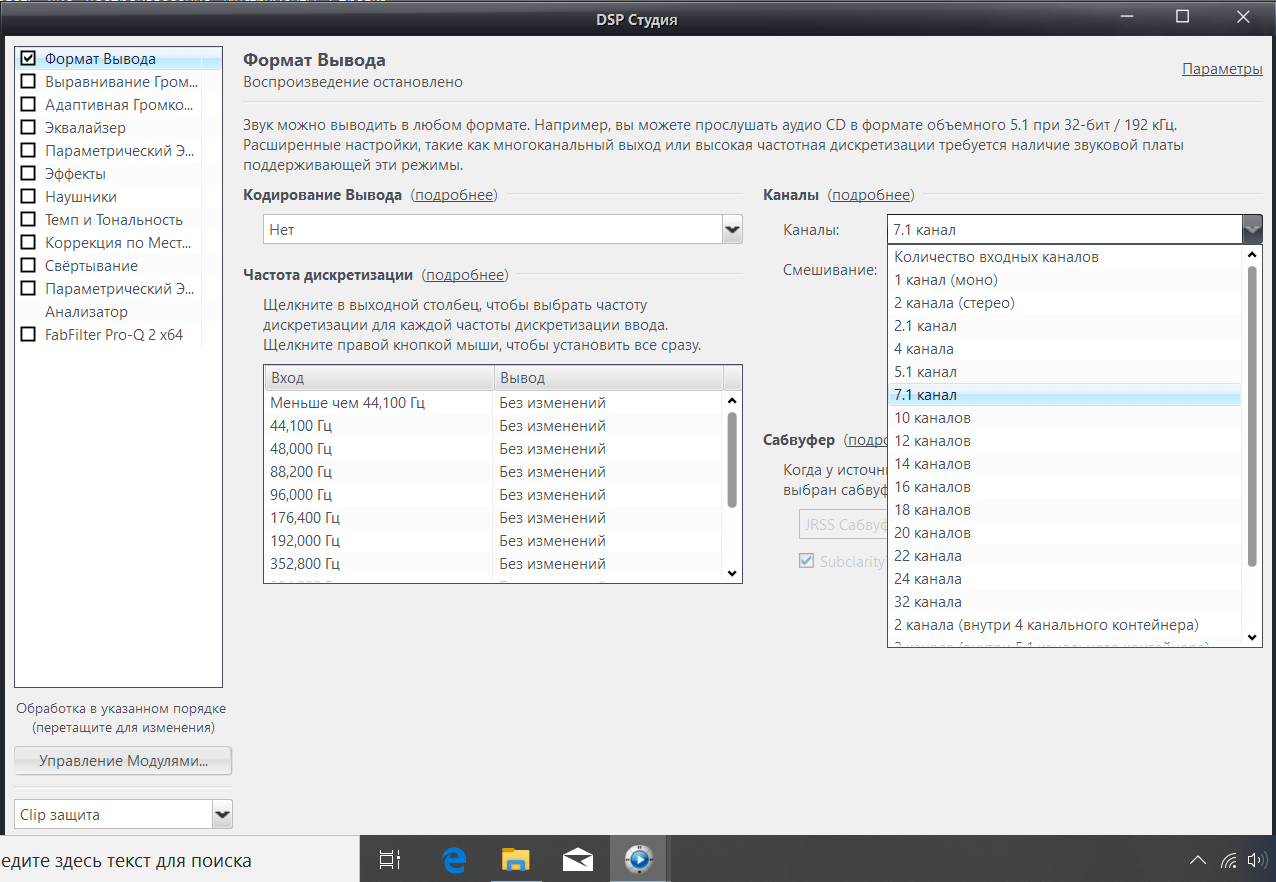This screenshot has height=882, width=1276.
Task: Click Без изменений output for 88,200 Гц
Action: [553, 472]
